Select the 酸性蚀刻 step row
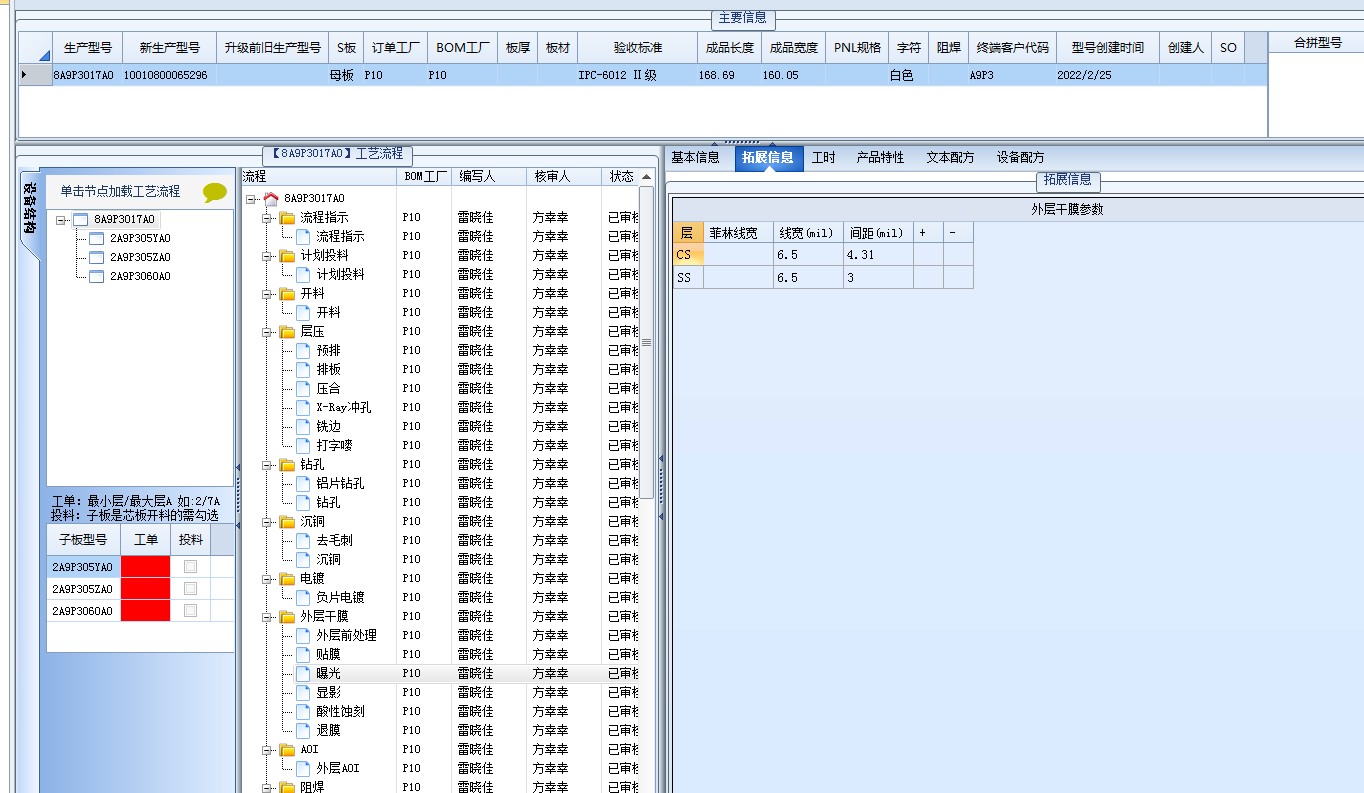The height and width of the screenshot is (793, 1364). point(340,712)
